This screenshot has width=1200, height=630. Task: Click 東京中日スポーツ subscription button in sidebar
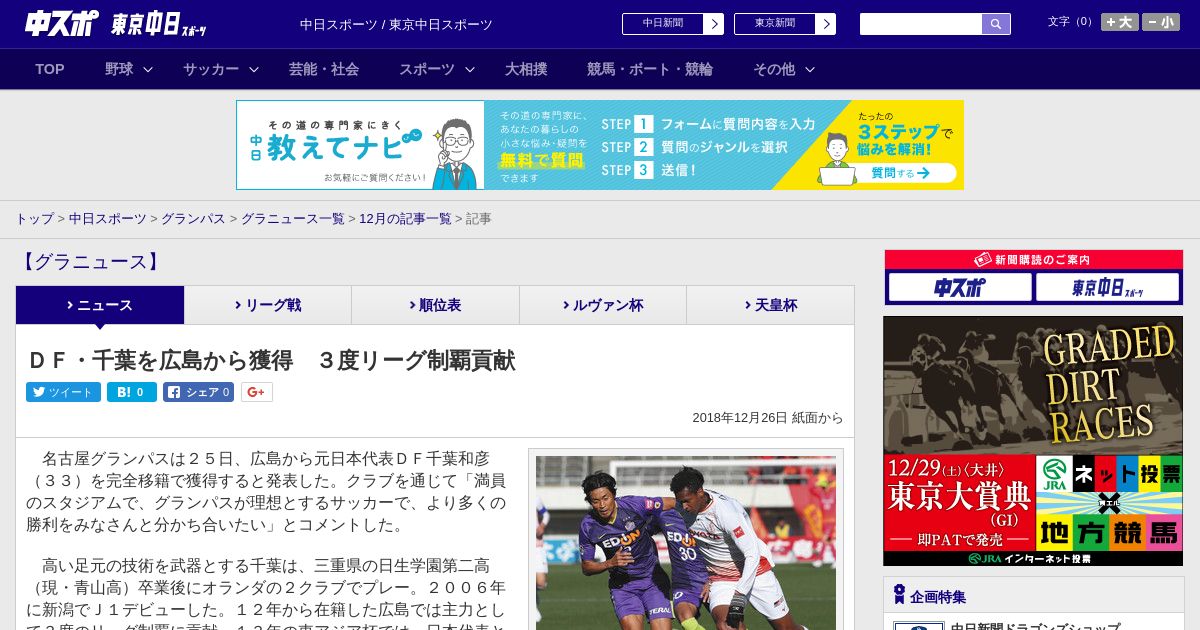pyautogui.click(x=1107, y=288)
